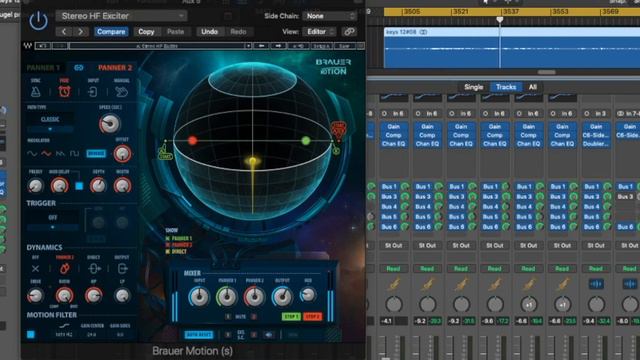Toggle Show Panner 2 checkbox
Viewport: 640px width, 360px height.
pos(168,245)
